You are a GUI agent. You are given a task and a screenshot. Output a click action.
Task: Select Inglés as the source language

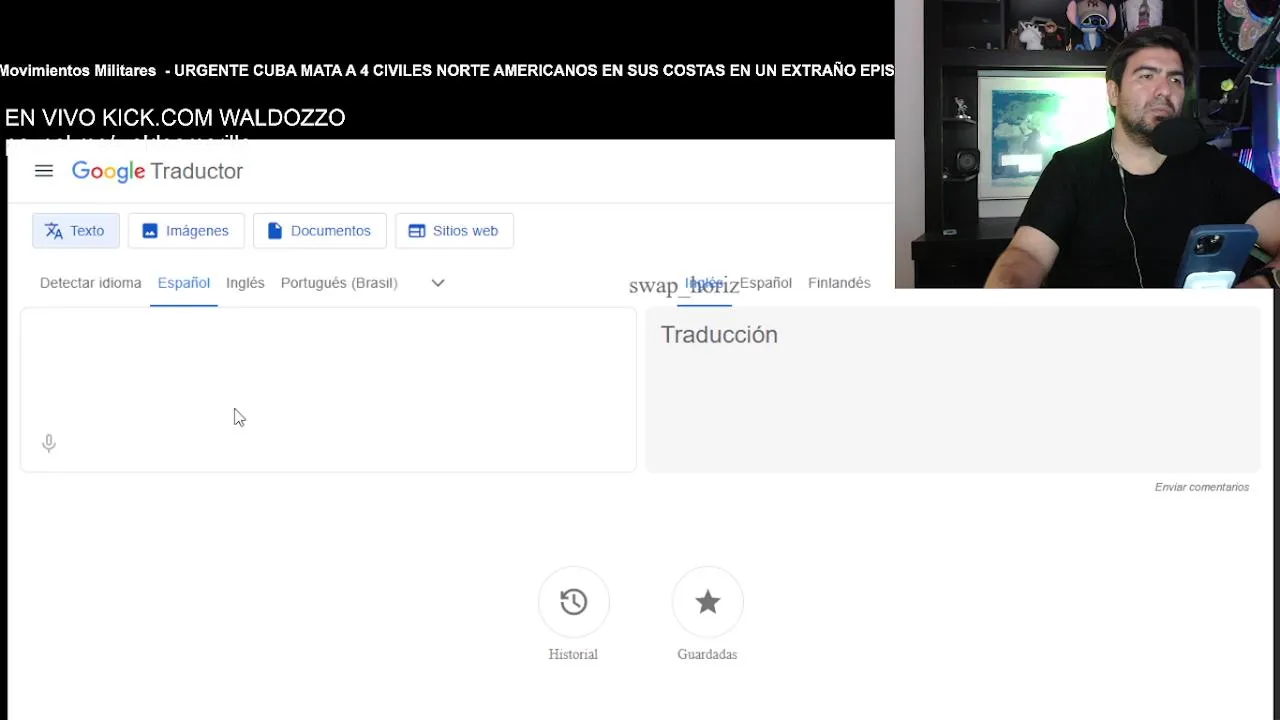click(x=245, y=283)
